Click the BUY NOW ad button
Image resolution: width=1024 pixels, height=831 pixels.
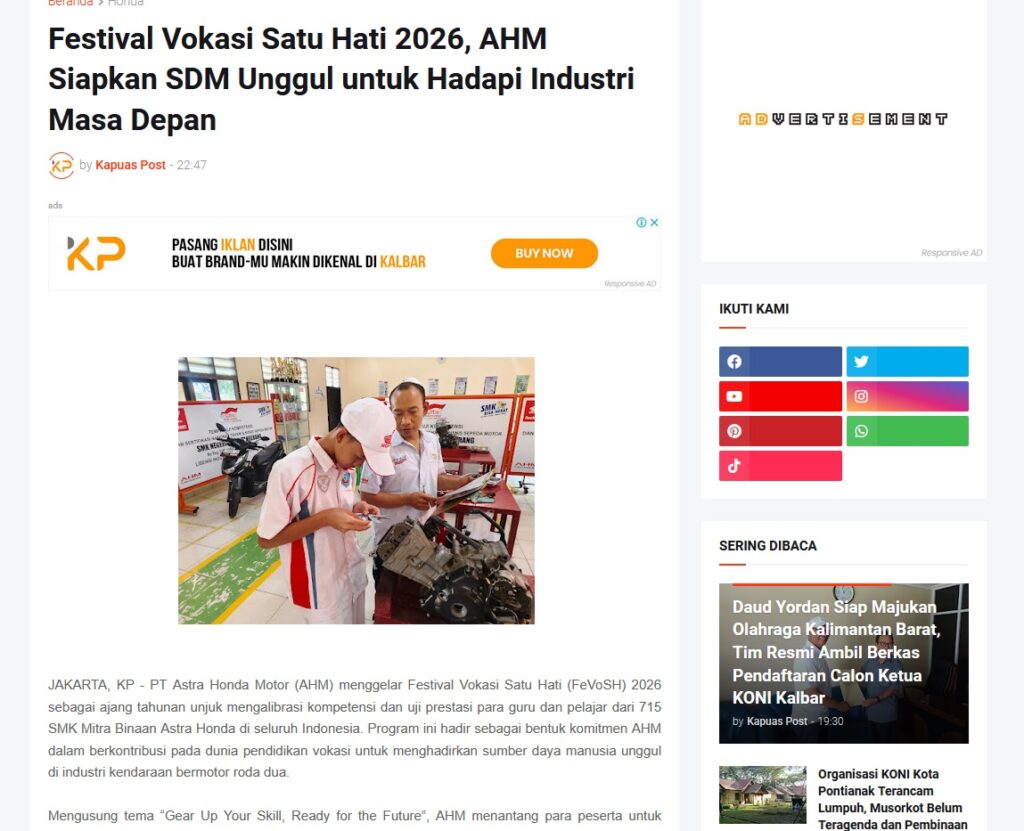[x=544, y=253]
